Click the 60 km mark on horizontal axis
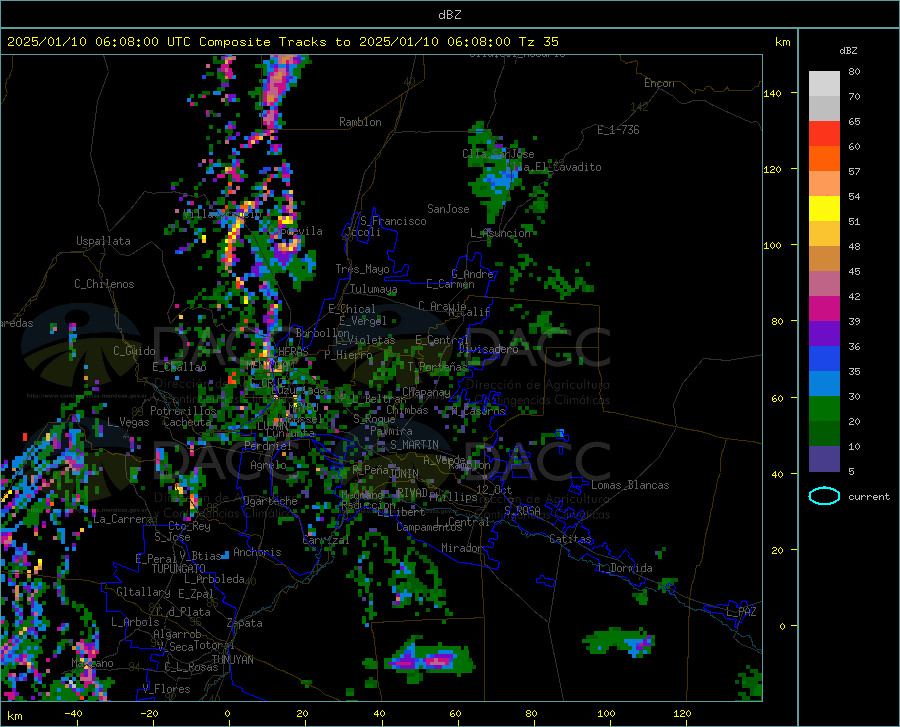The width and height of the screenshot is (900, 727). click(x=455, y=714)
